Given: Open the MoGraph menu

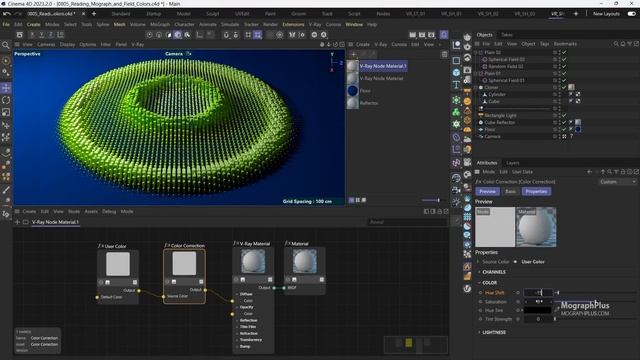Looking at the screenshot, I should [160, 24].
